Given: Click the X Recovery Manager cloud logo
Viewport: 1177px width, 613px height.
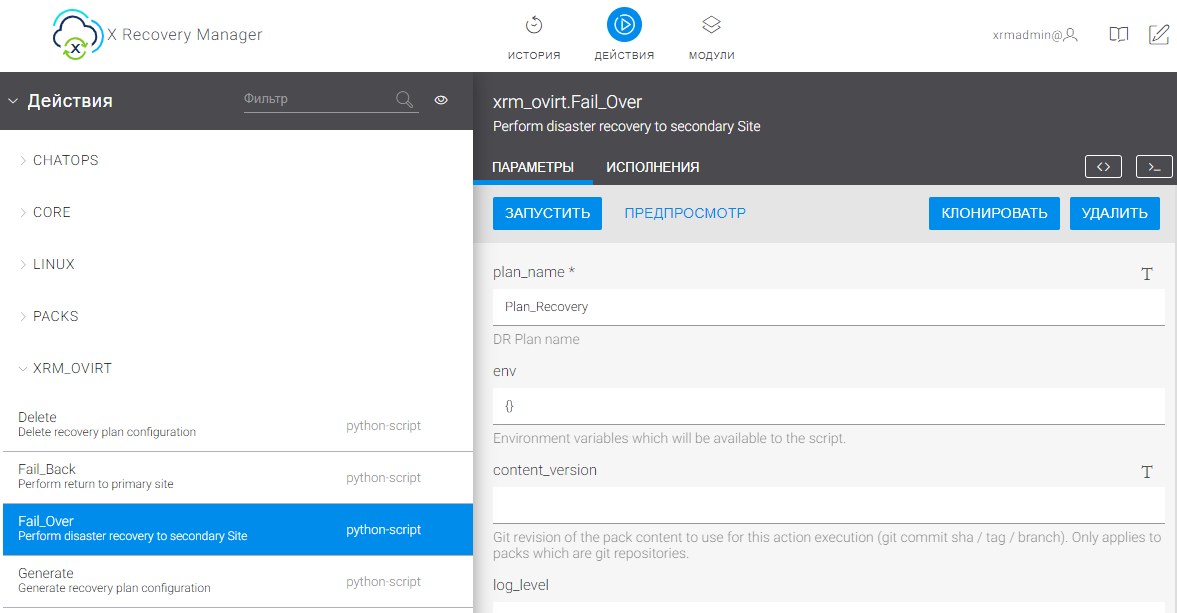Looking at the screenshot, I should pos(76,36).
